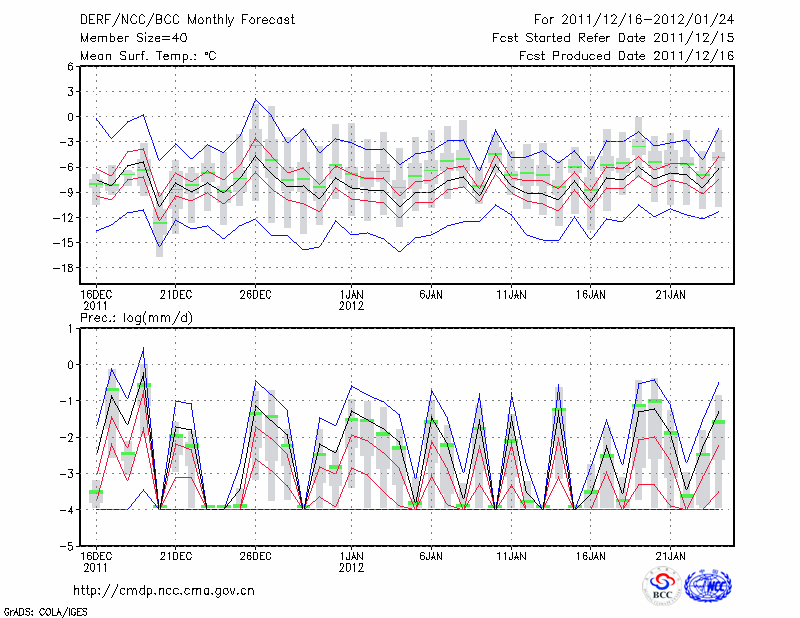
Task: Click the BCC logo
Action: (662, 586)
